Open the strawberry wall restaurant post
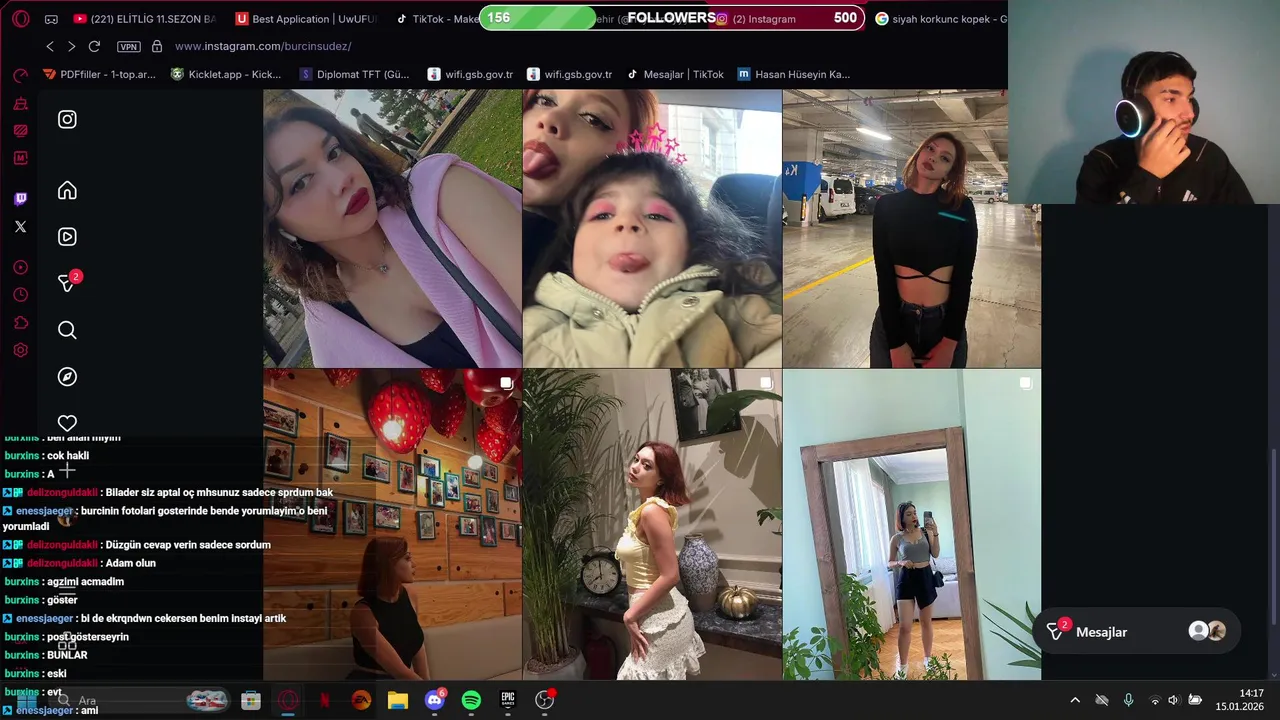This screenshot has height=720, width=1280. click(392, 524)
